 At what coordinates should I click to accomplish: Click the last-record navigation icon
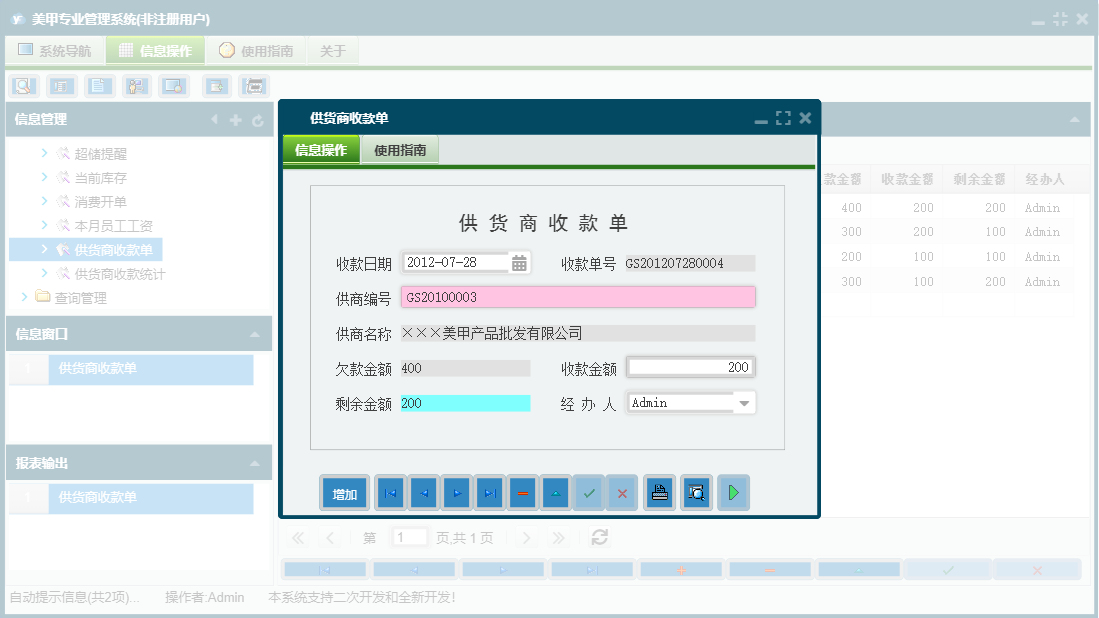pyautogui.click(x=488, y=492)
